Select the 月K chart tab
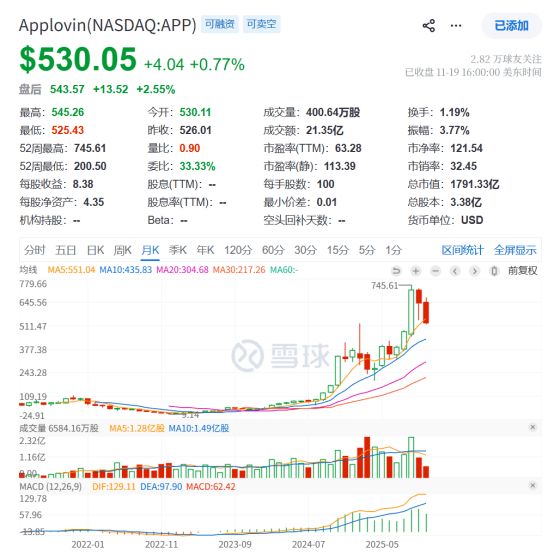The height and width of the screenshot is (553, 554). [x=150, y=250]
